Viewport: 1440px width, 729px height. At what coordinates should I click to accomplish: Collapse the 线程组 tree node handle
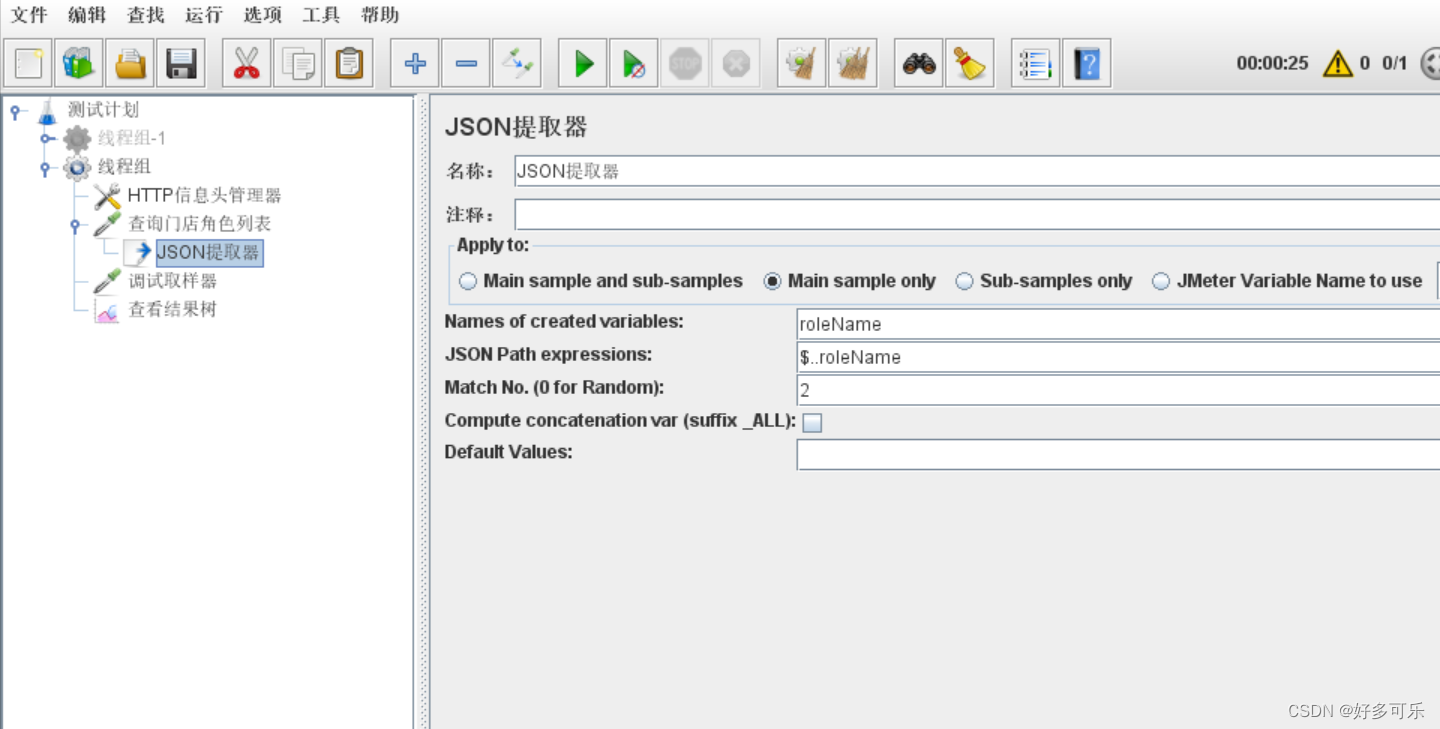[x=46, y=167]
